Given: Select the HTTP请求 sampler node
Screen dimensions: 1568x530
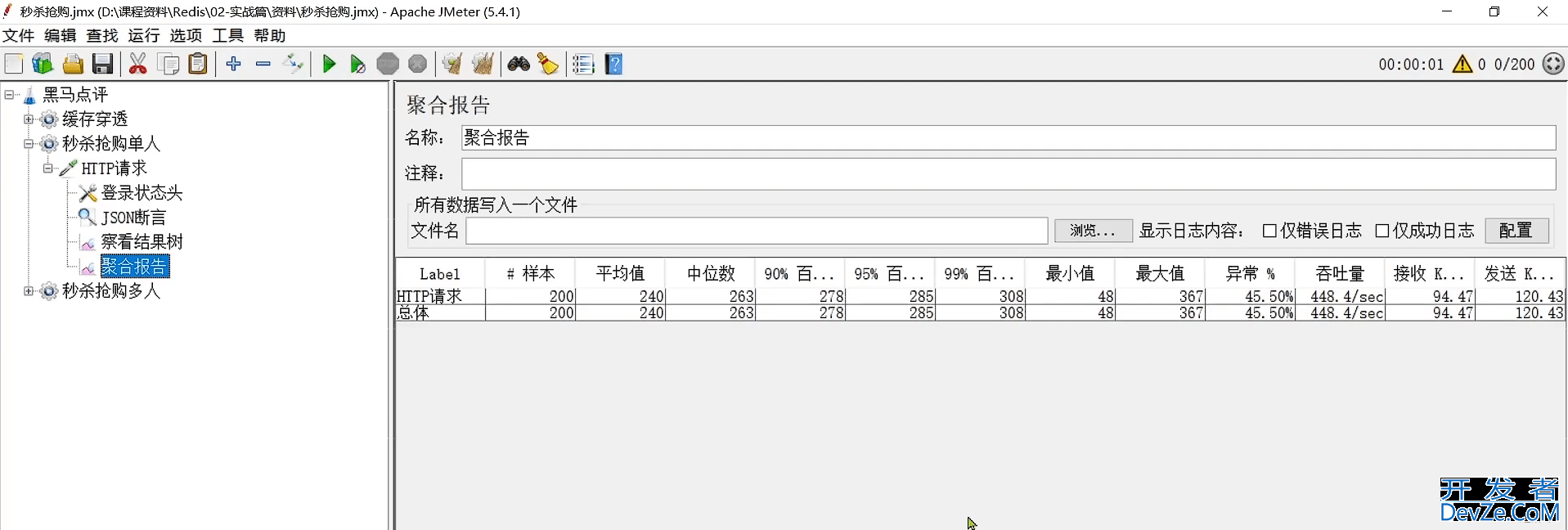Looking at the screenshot, I should 114,168.
